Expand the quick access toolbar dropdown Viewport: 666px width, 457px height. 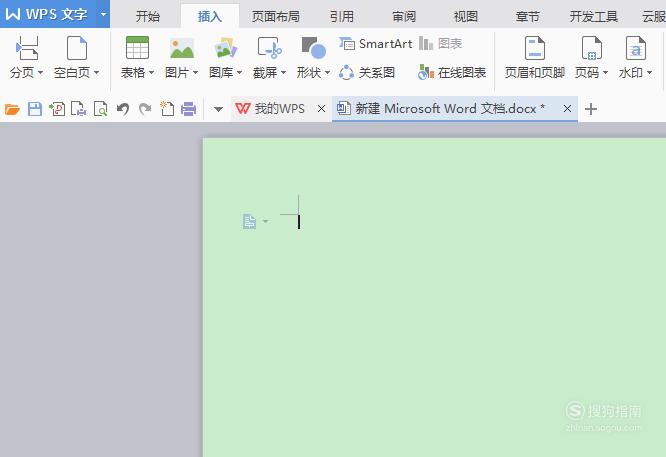(218, 109)
